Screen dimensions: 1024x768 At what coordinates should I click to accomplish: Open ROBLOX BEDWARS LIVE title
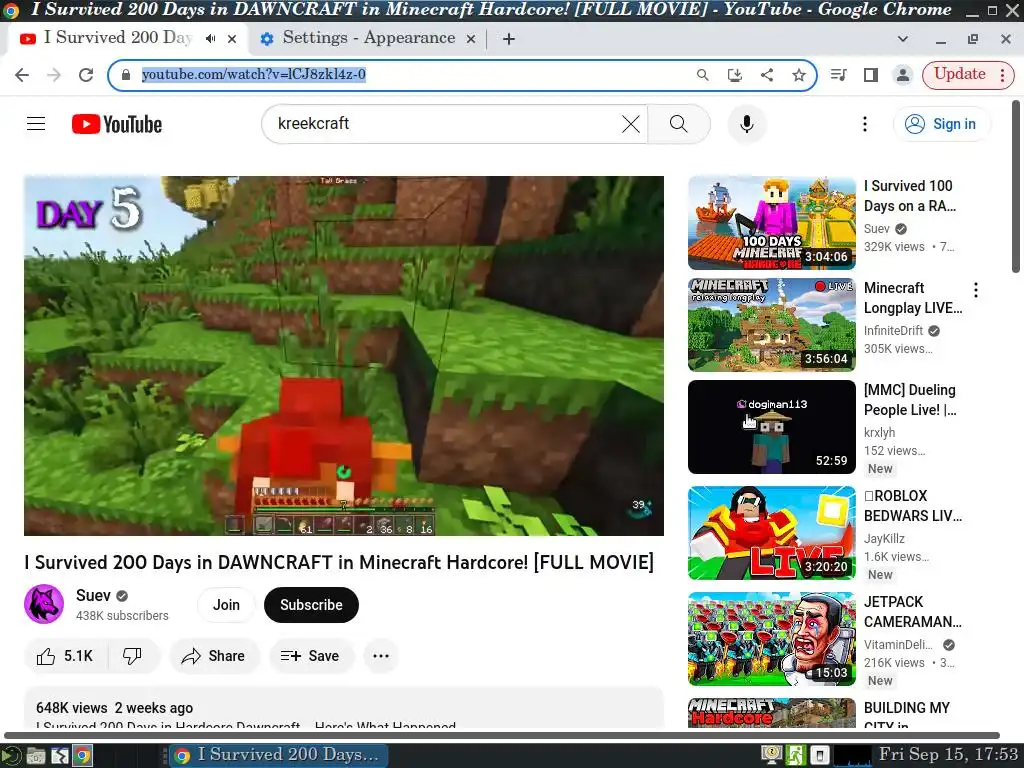[x=912, y=505]
